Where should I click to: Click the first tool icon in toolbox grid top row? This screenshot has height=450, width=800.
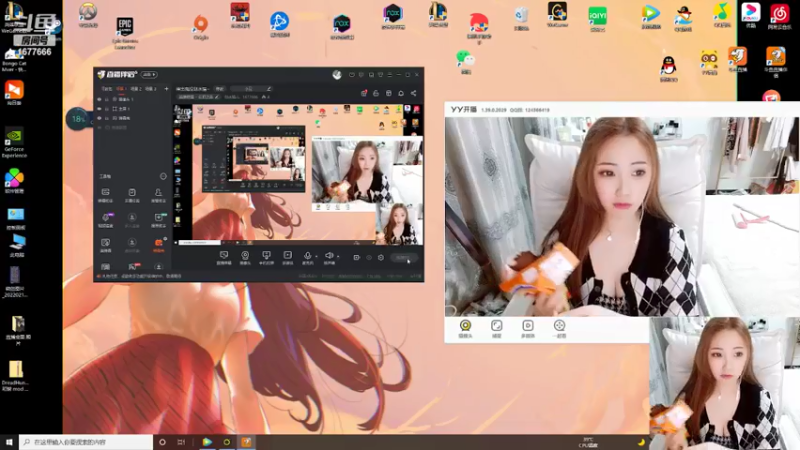[106, 194]
